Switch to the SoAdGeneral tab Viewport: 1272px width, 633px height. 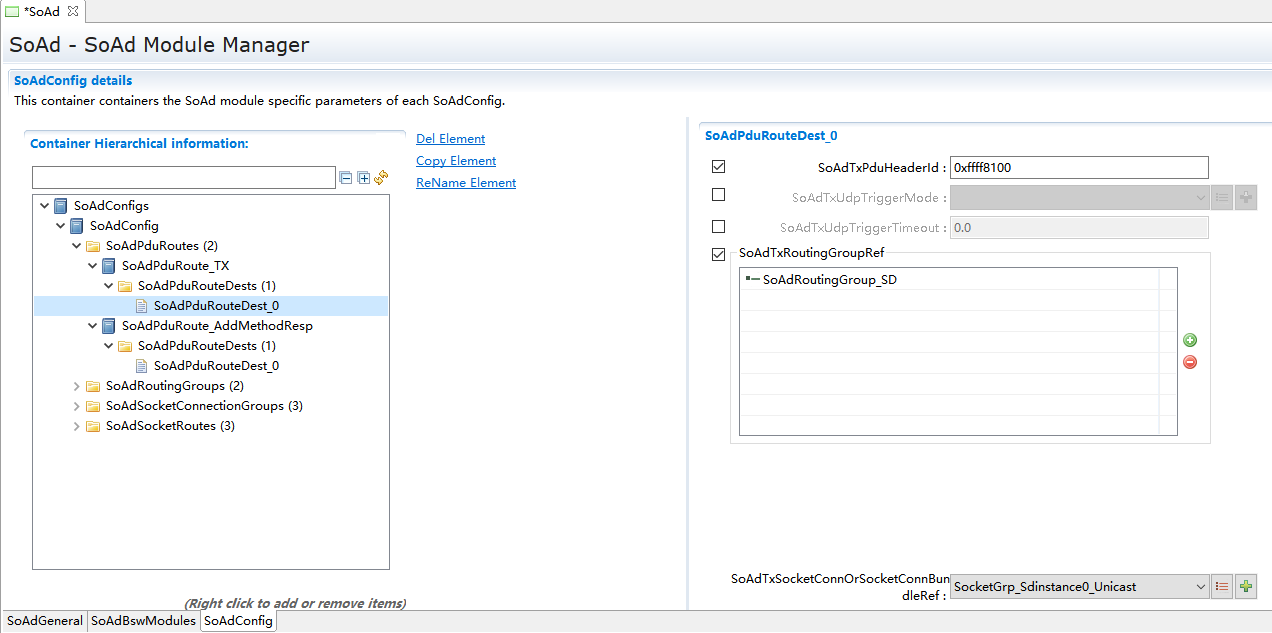[x=44, y=621]
